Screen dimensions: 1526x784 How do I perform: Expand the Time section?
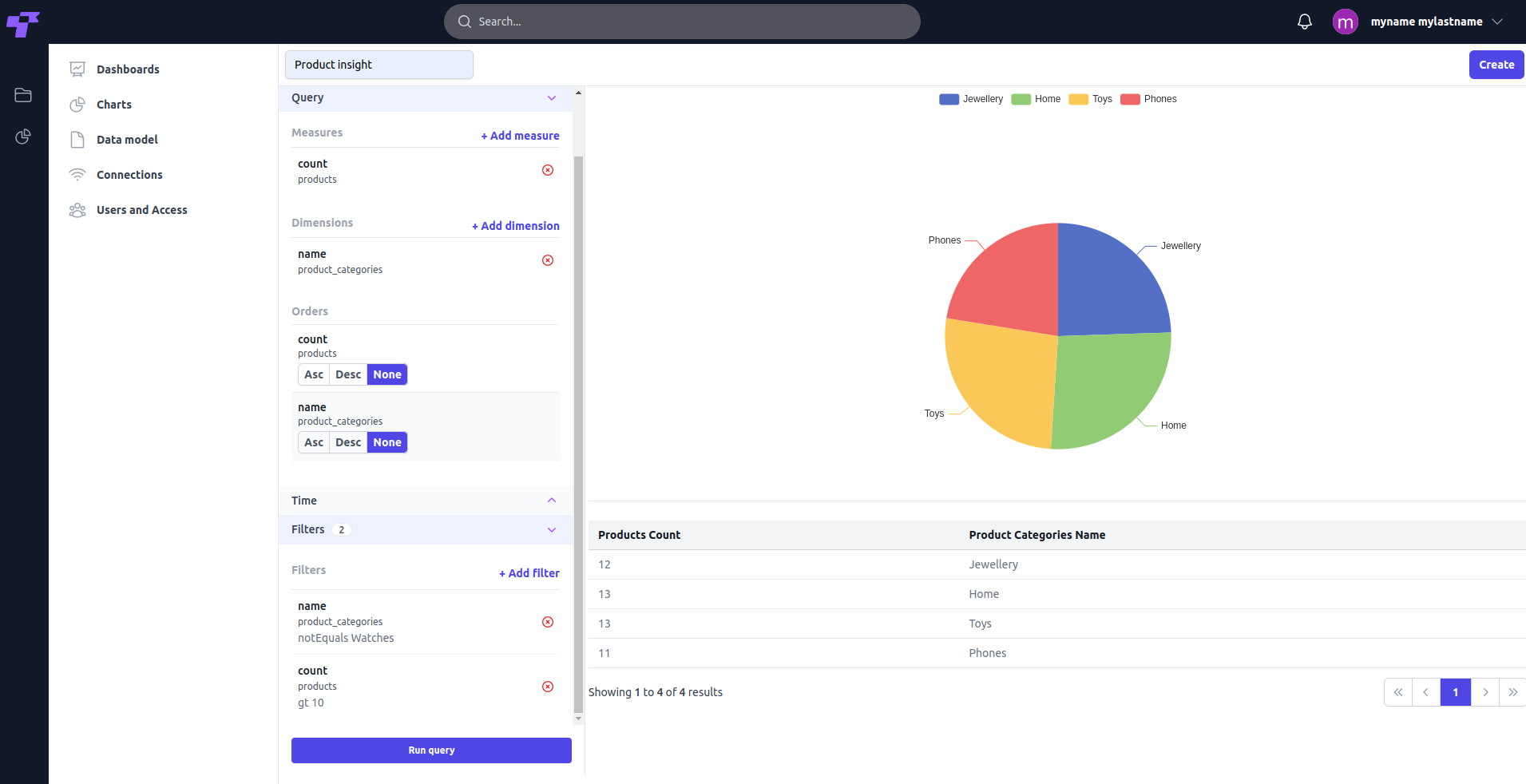click(552, 501)
